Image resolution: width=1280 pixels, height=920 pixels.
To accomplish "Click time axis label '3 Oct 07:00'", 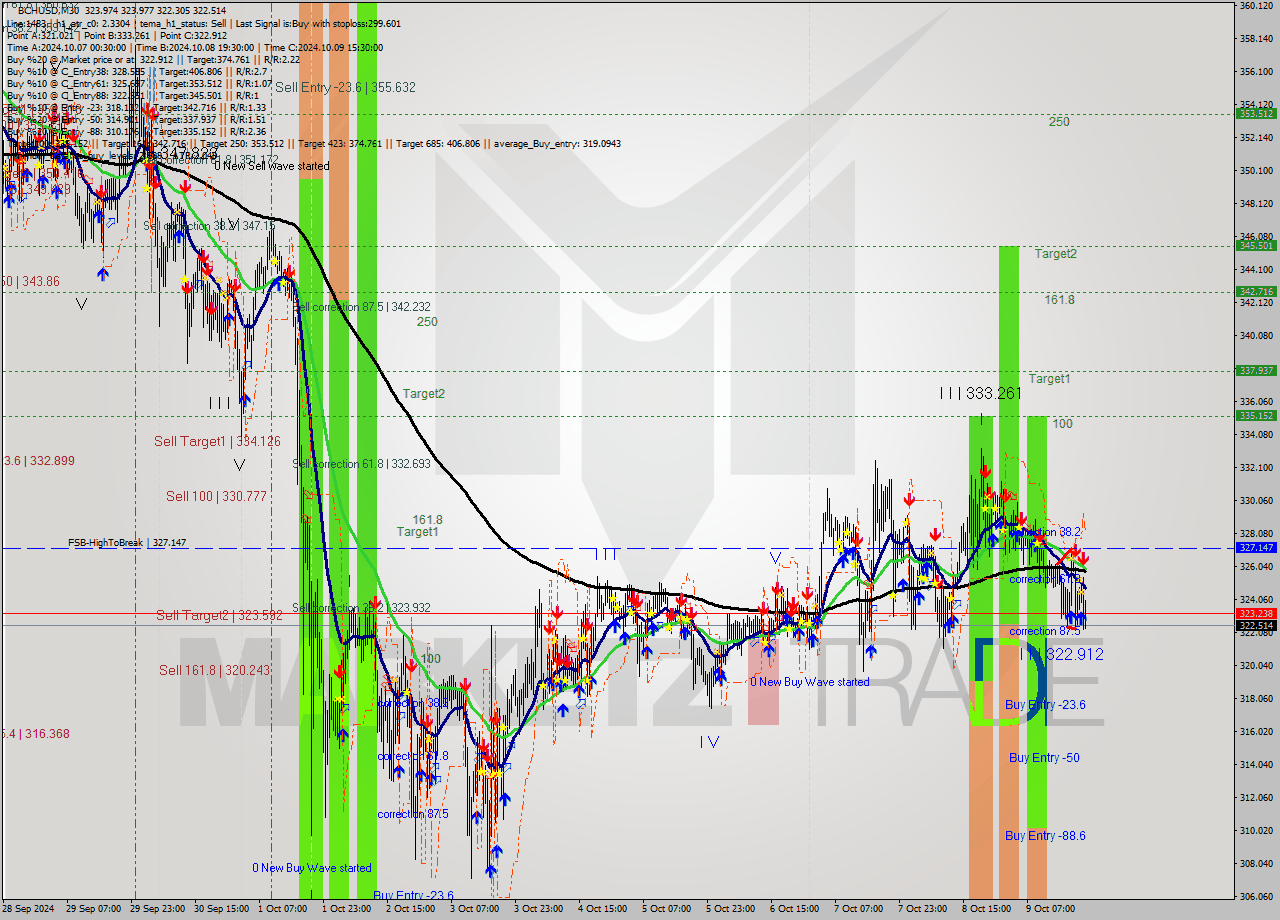I will pos(476,909).
